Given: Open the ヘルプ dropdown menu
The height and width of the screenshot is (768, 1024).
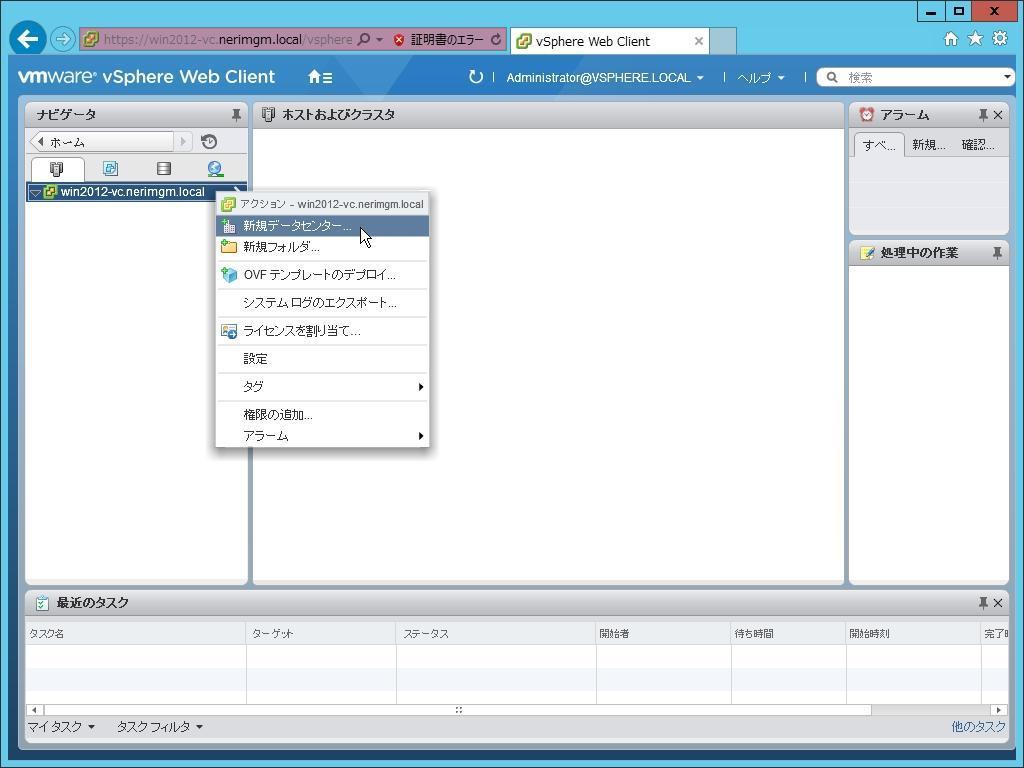Looking at the screenshot, I should (x=761, y=78).
